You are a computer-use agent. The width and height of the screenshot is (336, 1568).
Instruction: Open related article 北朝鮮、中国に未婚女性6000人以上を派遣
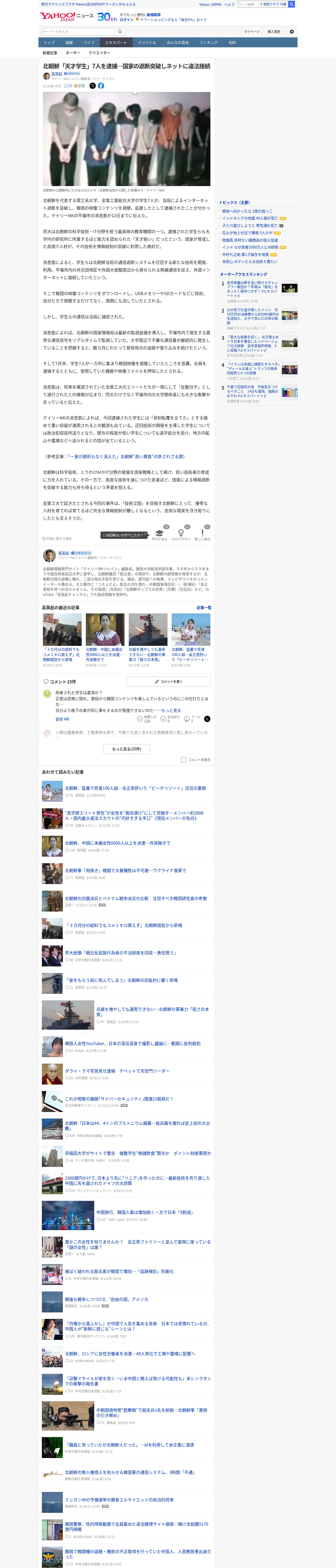pyautogui.click(x=118, y=843)
